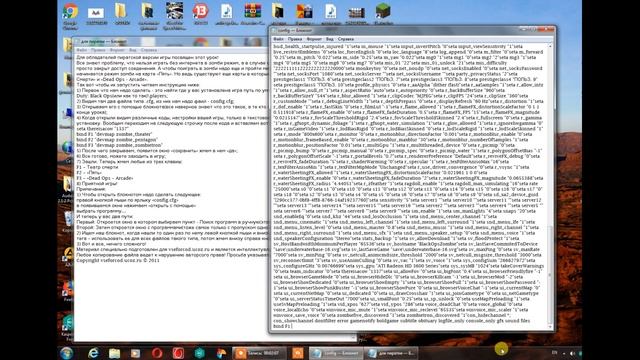Open Windows Media Player in the taskbar
Viewport: 640px width, 360px height.
tap(135, 353)
